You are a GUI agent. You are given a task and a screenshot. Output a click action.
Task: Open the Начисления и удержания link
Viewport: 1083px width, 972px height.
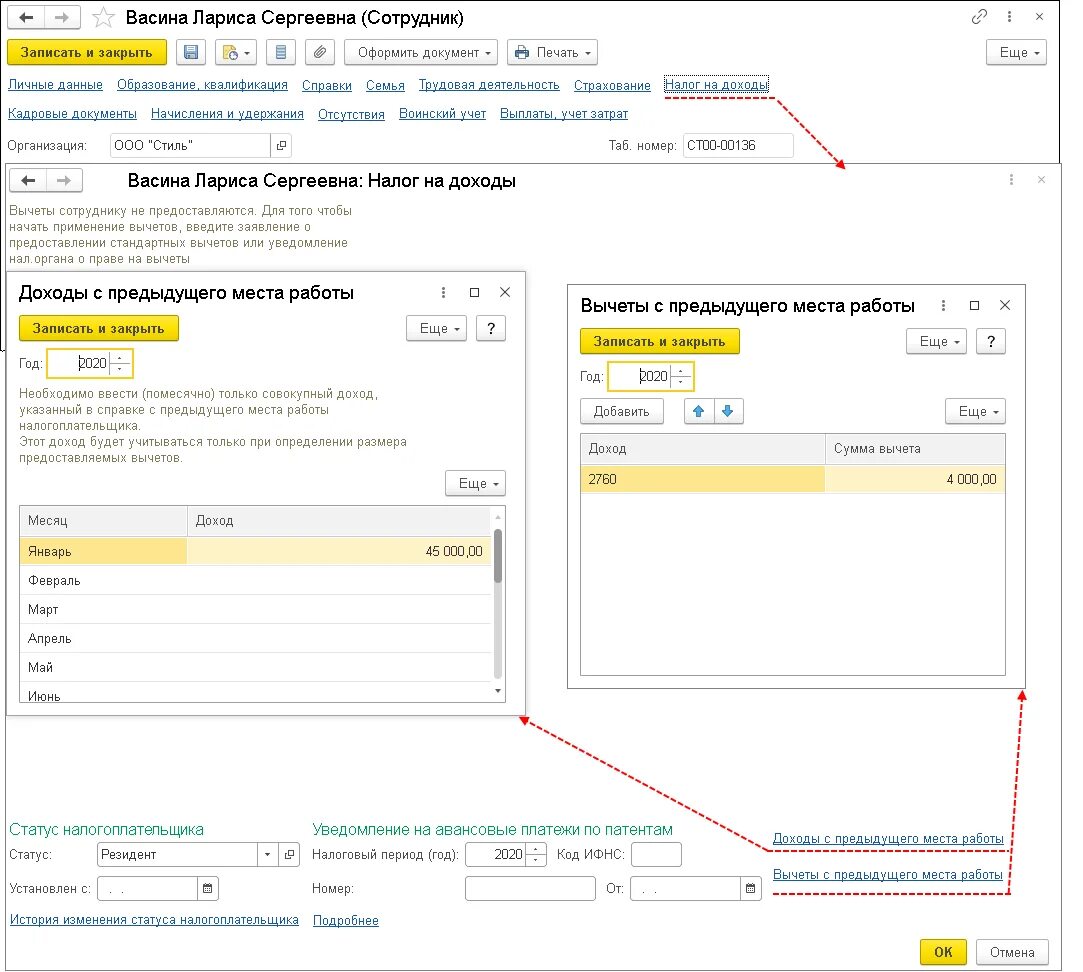(227, 114)
